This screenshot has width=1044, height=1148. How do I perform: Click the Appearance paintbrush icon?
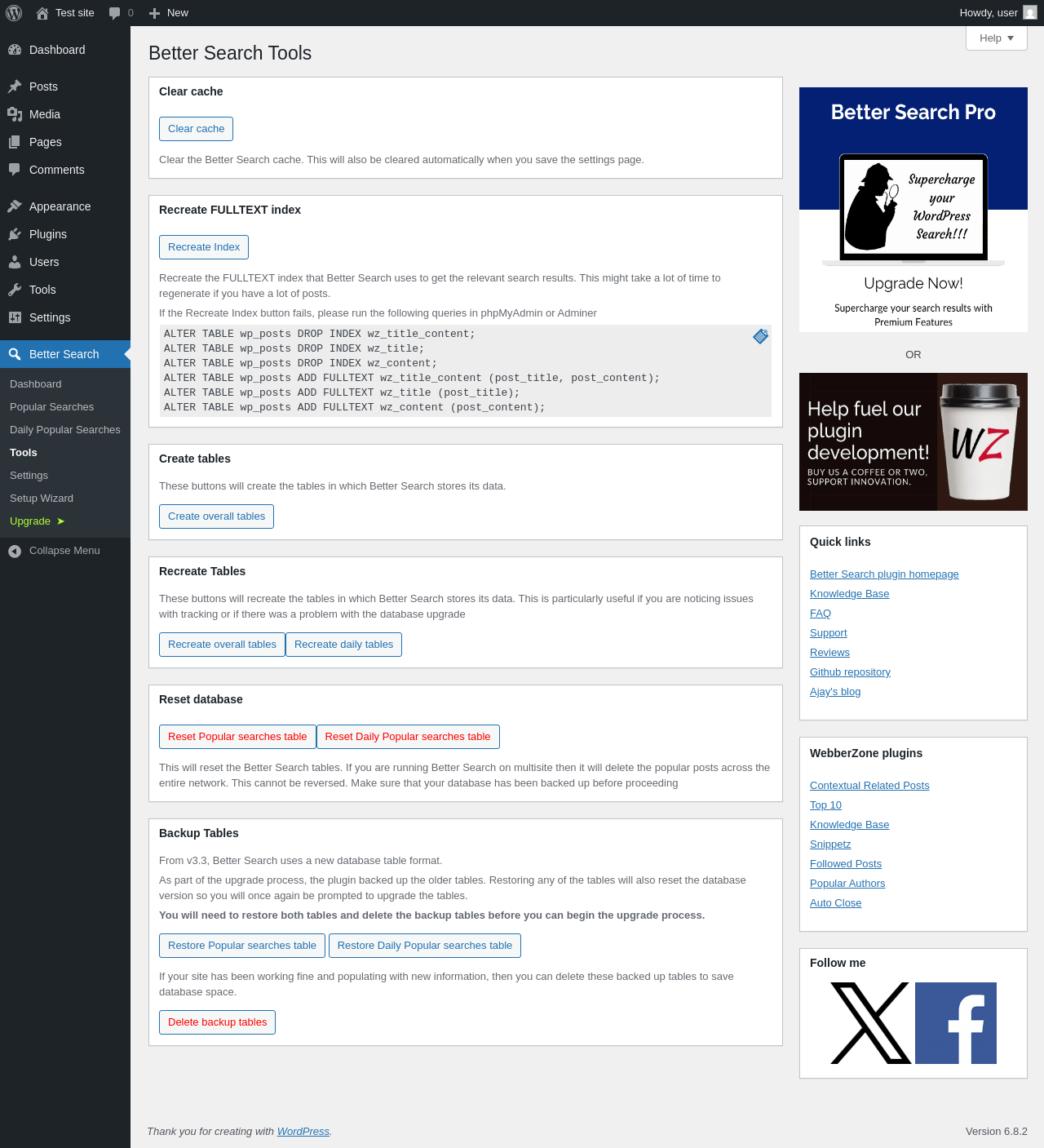click(15, 206)
